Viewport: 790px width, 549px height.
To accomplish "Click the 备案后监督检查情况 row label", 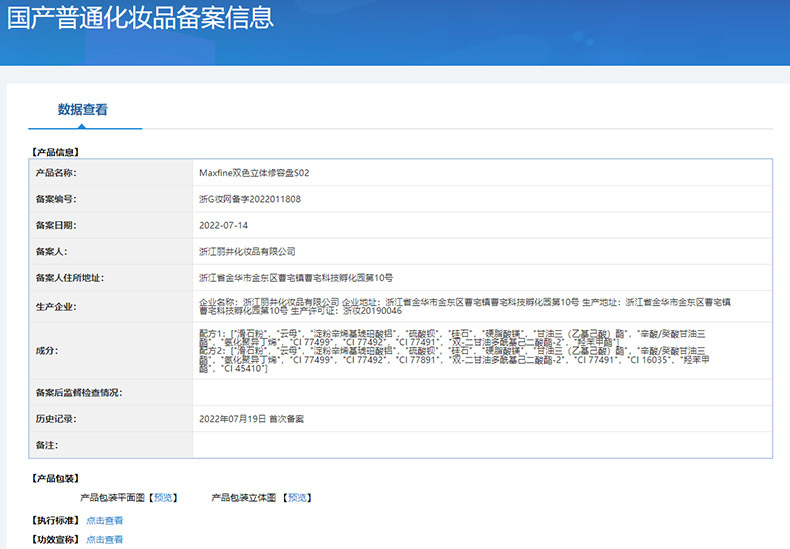I will 79,392.
